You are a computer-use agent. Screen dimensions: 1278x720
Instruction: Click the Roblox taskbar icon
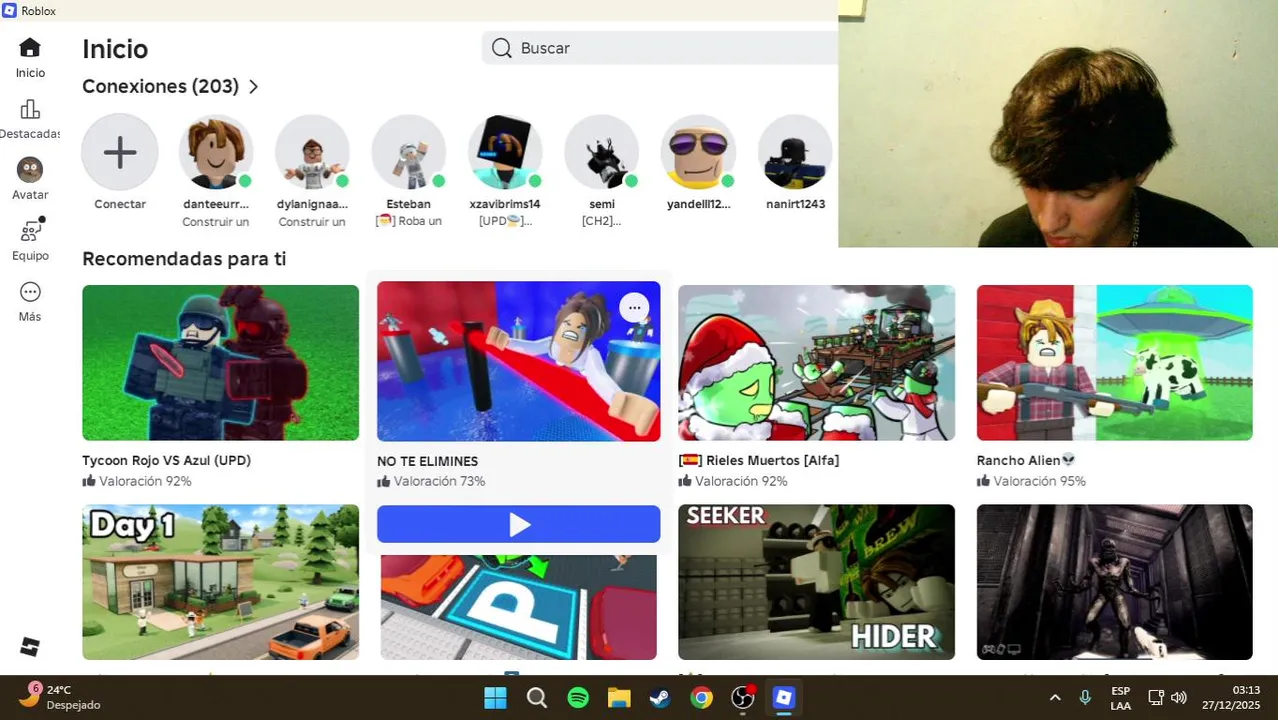(784, 697)
